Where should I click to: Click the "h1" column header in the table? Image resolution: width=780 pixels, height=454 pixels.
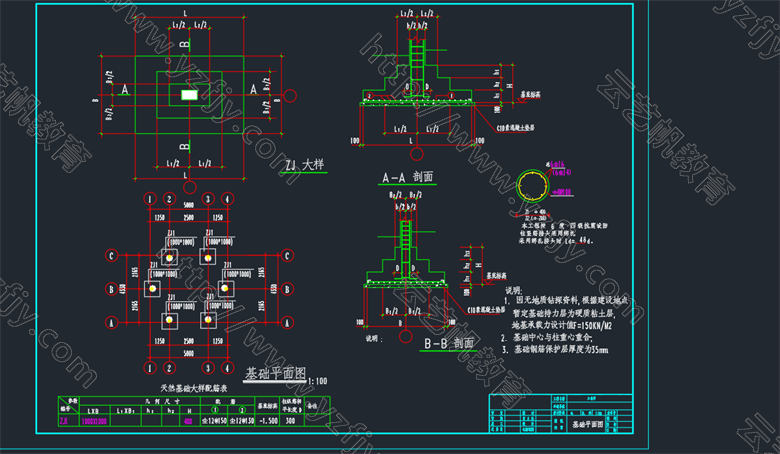[x=150, y=411]
